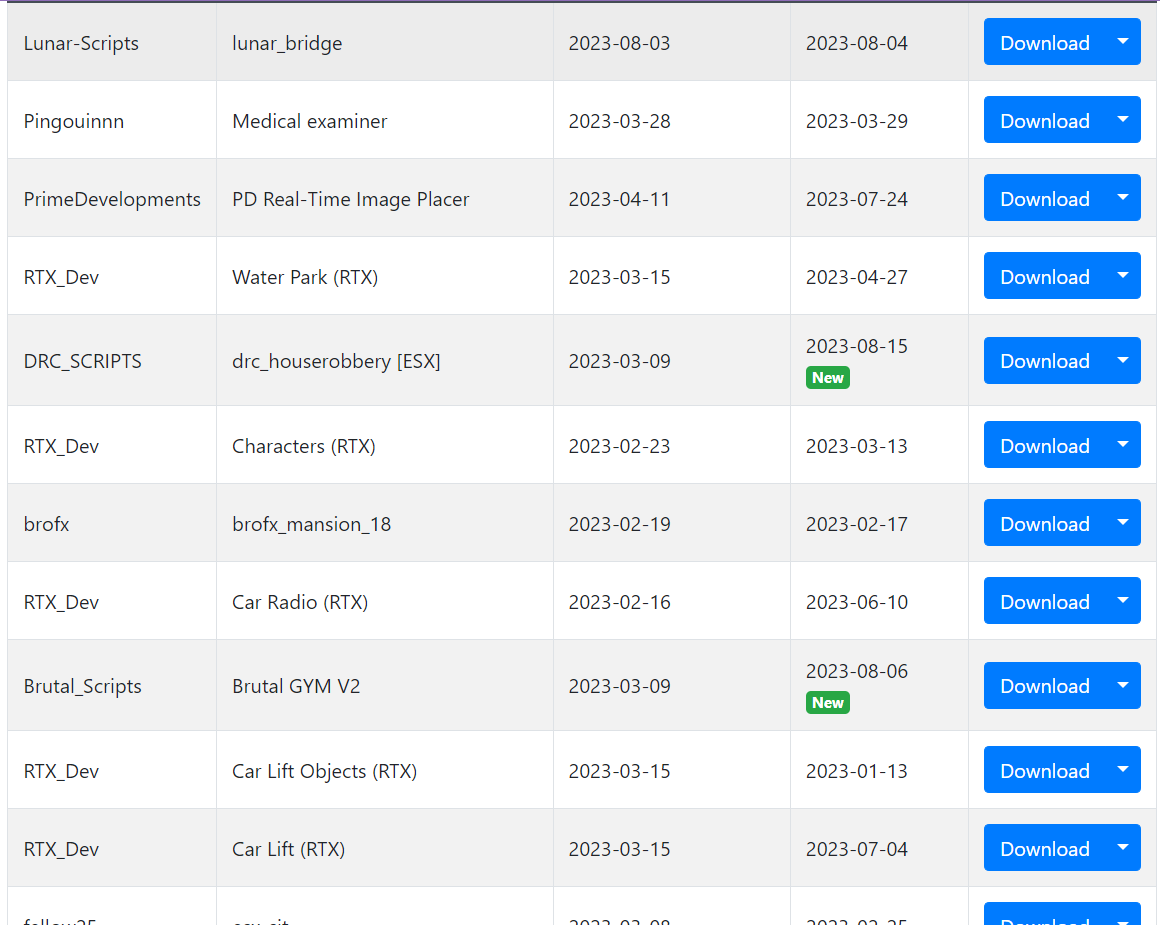Select date 2023-08-03 in lunar_bridge row
Image resolution: width=1160 pixels, height=925 pixels.
(x=619, y=43)
